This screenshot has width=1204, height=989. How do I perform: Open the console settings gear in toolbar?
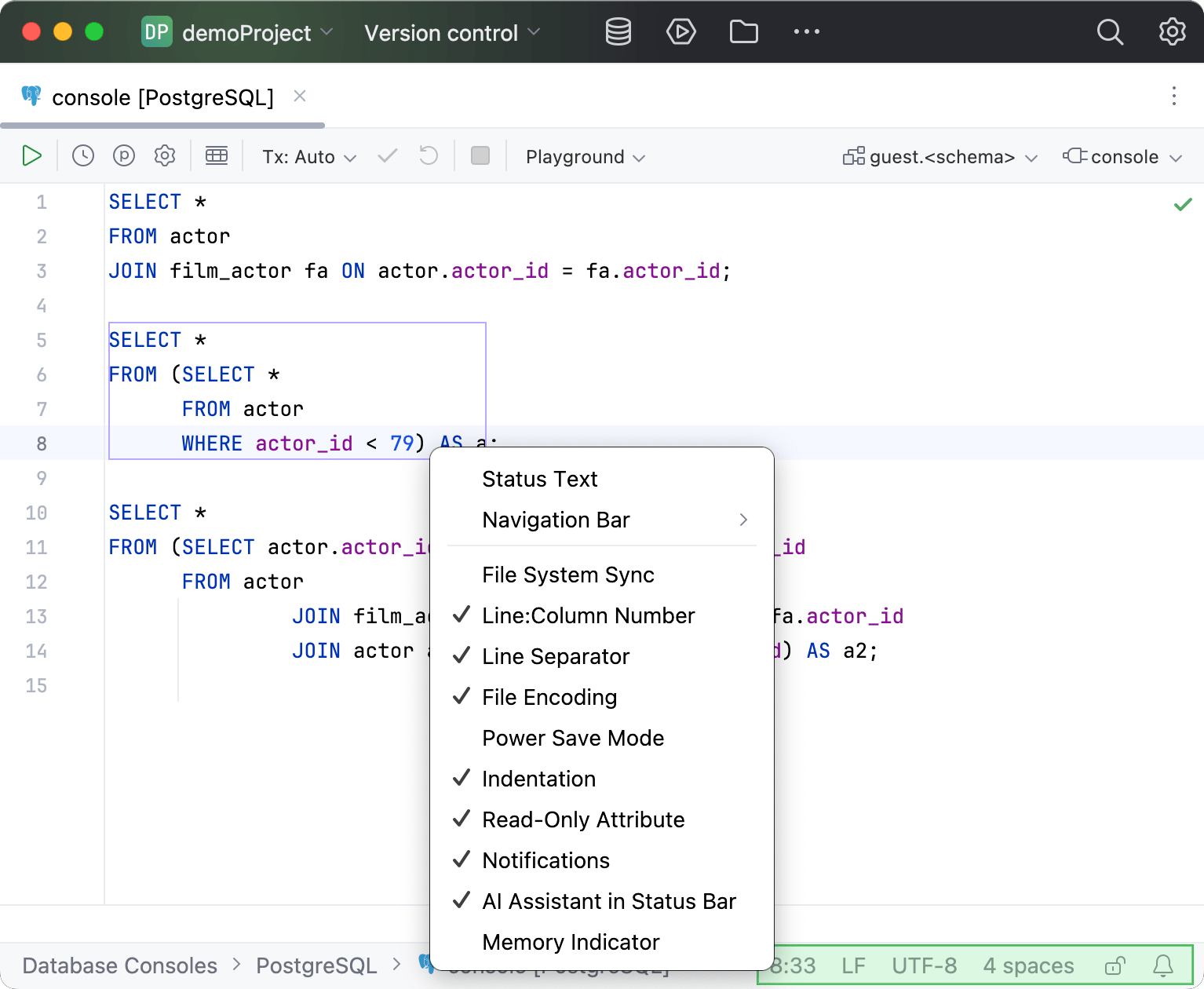[x=165, y=156]
